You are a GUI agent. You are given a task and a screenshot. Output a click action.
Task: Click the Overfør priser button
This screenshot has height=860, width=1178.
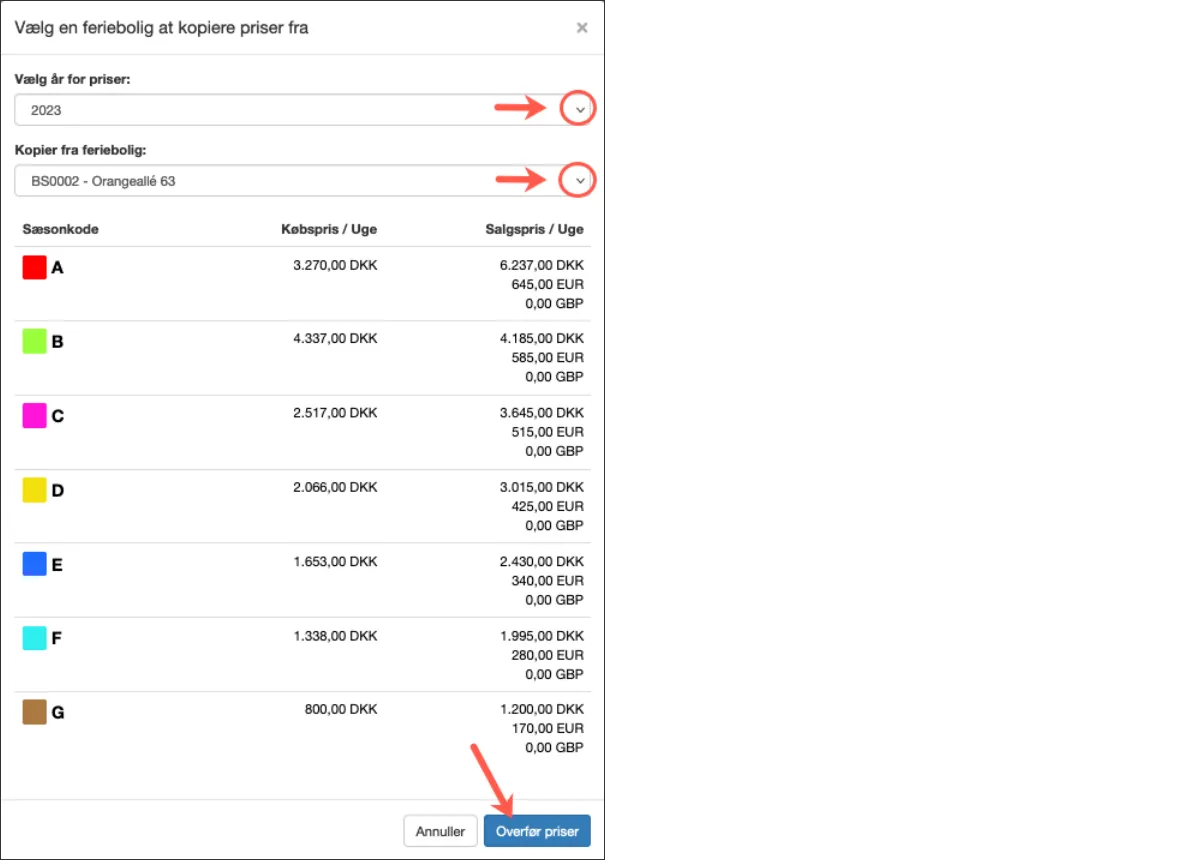pos(537,831)
